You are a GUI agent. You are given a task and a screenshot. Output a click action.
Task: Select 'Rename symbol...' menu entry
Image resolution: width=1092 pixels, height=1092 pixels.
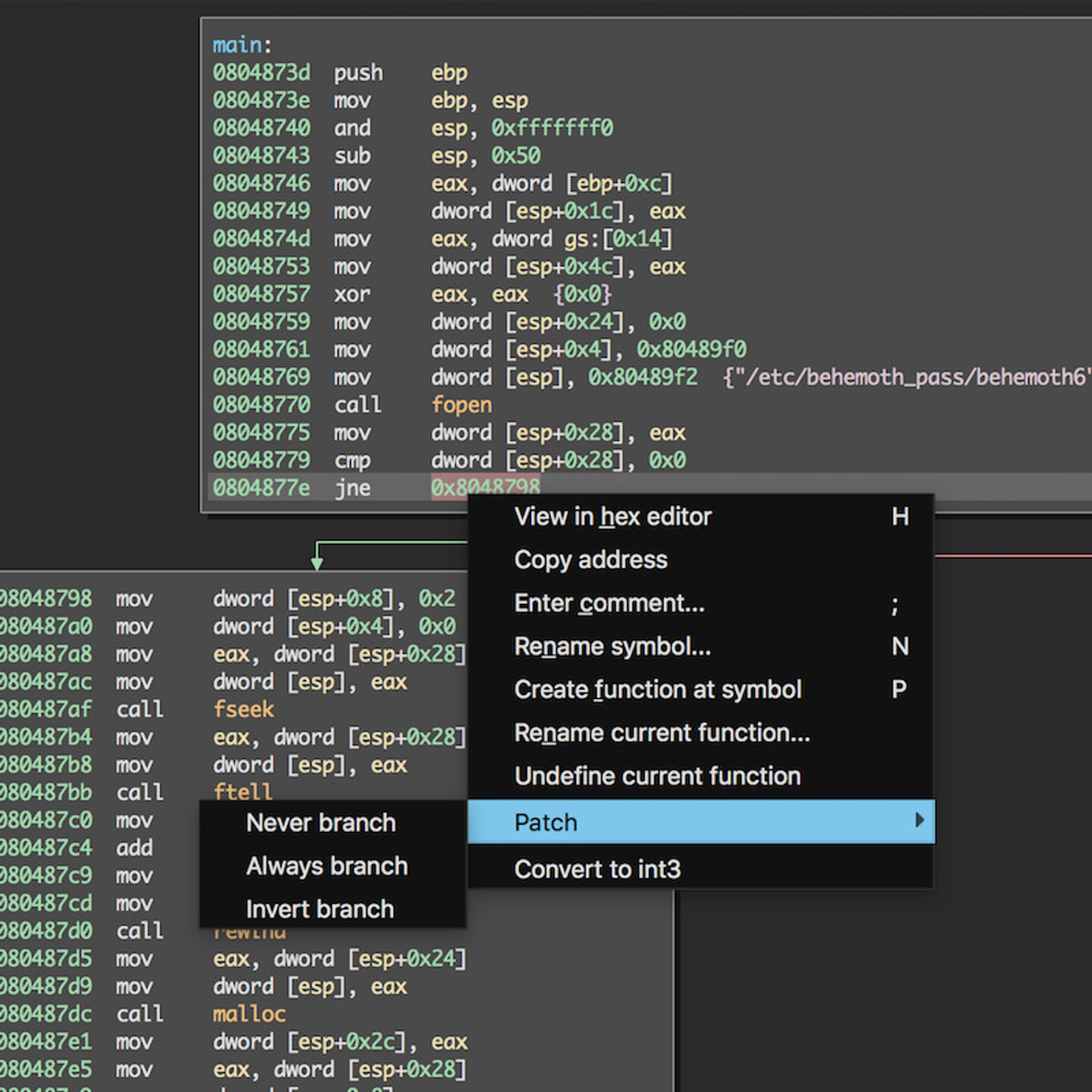(x=701, y=646)
